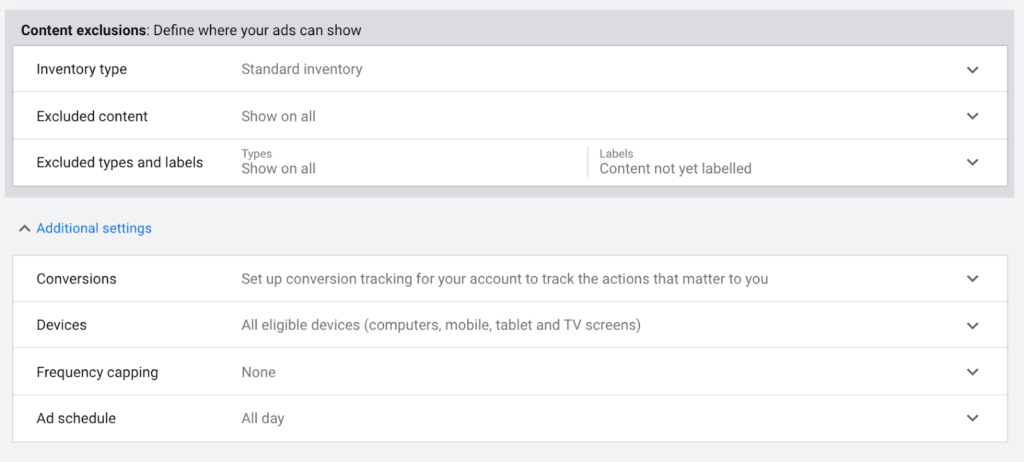Click the Frequency capping chevron arrow
The height and width of the screenshot is (462, 1024).
tap(972, 372)
